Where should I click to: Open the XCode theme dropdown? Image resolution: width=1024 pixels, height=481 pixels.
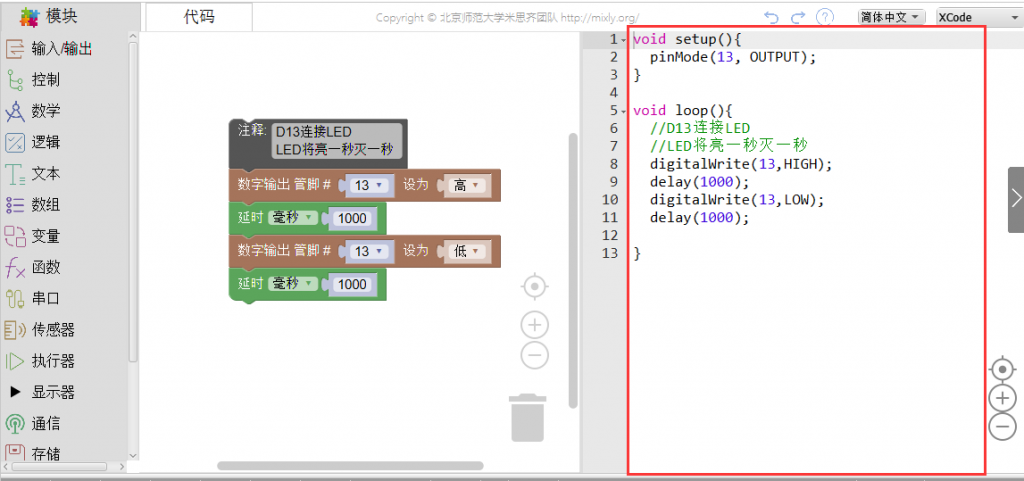click(x=979, y=17)
